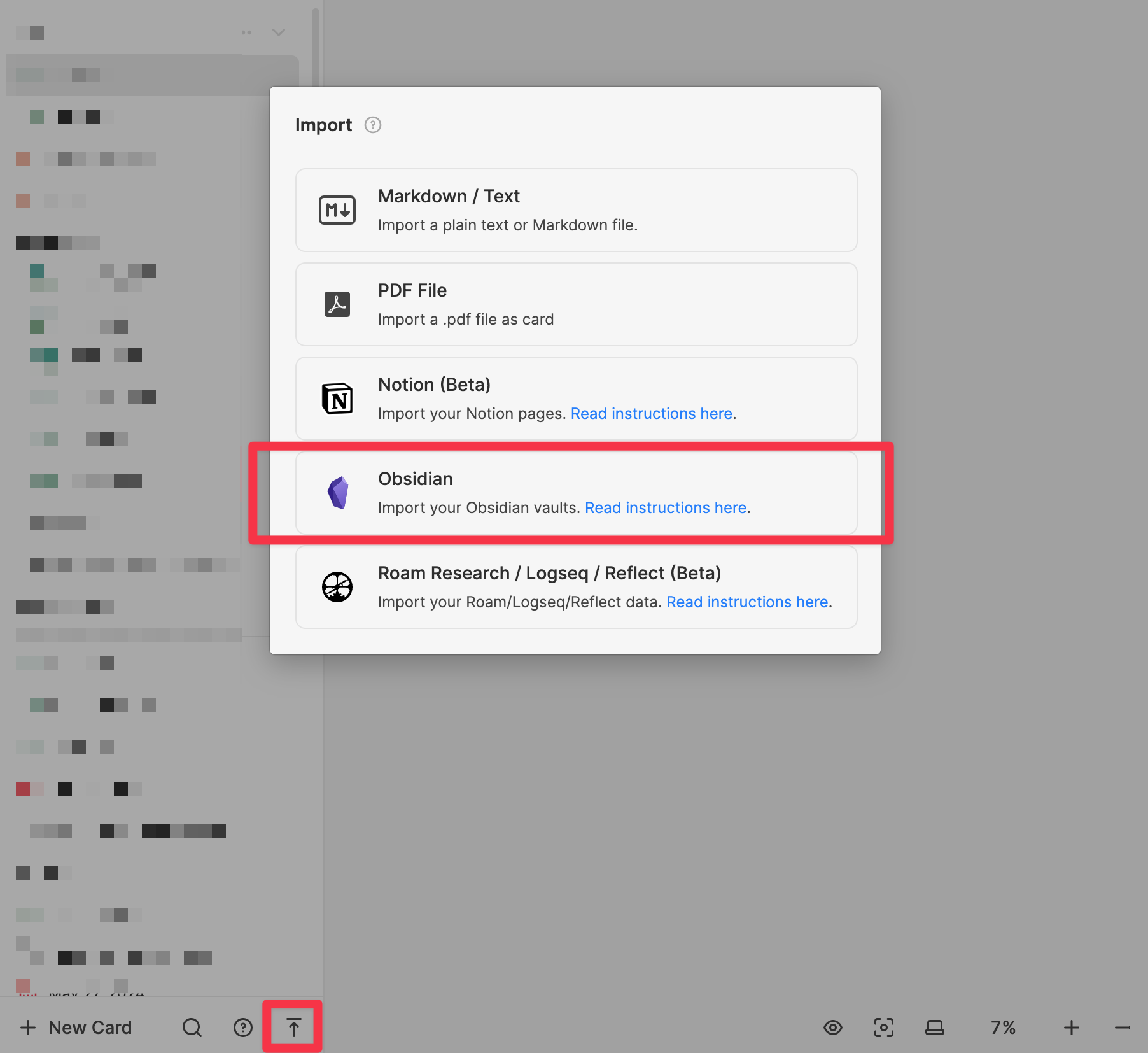This screenshot has height=1053, width=1148.
Task: Click the sidebar vertical scrollbar
Action: pos(316,46)
